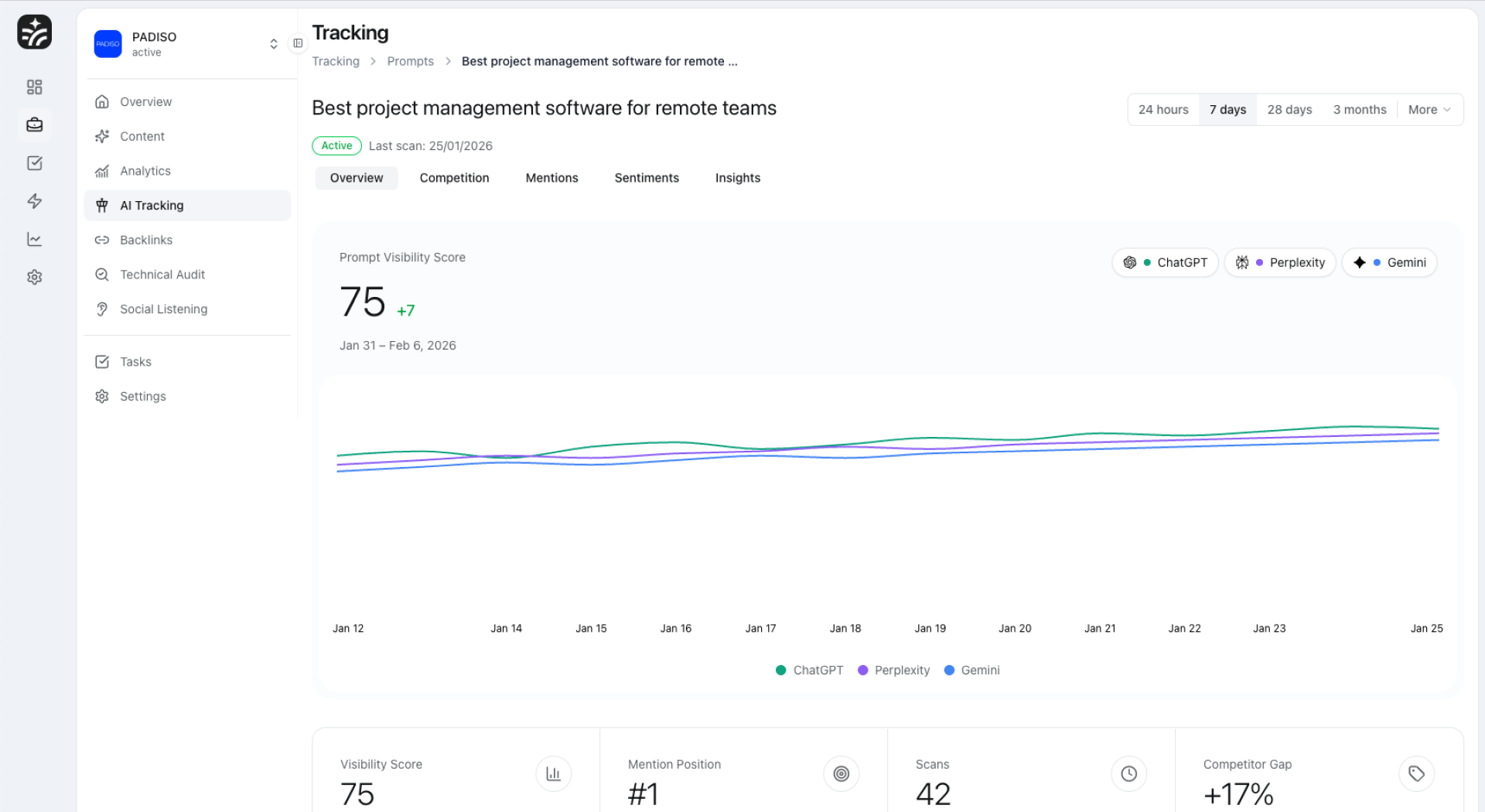Select the 28 days time range button
The width and height of the screenshot is (1485, 812).
pos(1289,109)
